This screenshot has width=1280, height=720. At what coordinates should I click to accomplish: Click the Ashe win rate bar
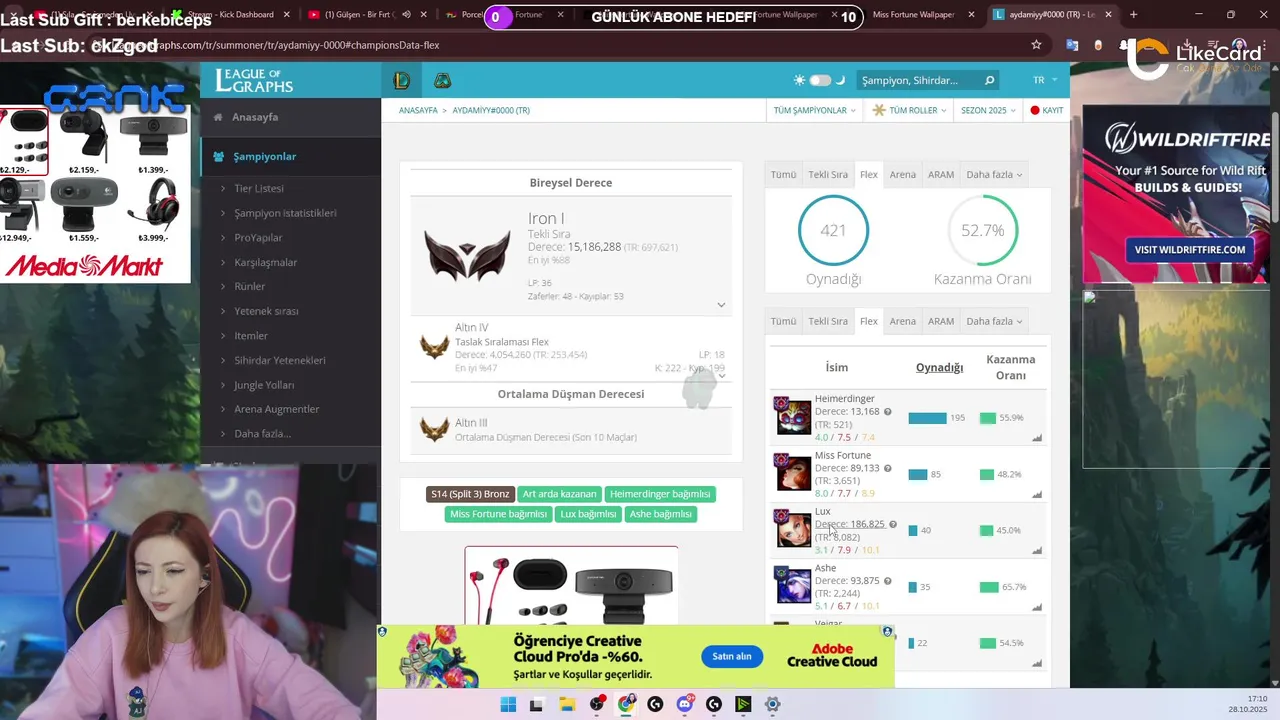pos(989,587)
